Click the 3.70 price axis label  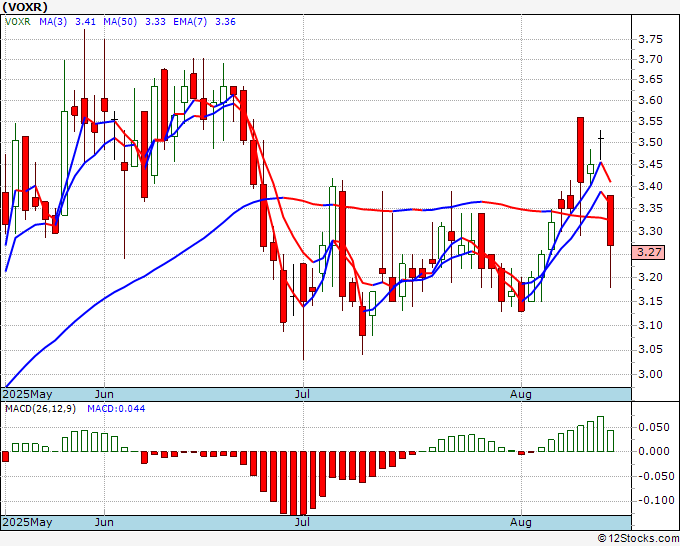(x=651, y=59)
